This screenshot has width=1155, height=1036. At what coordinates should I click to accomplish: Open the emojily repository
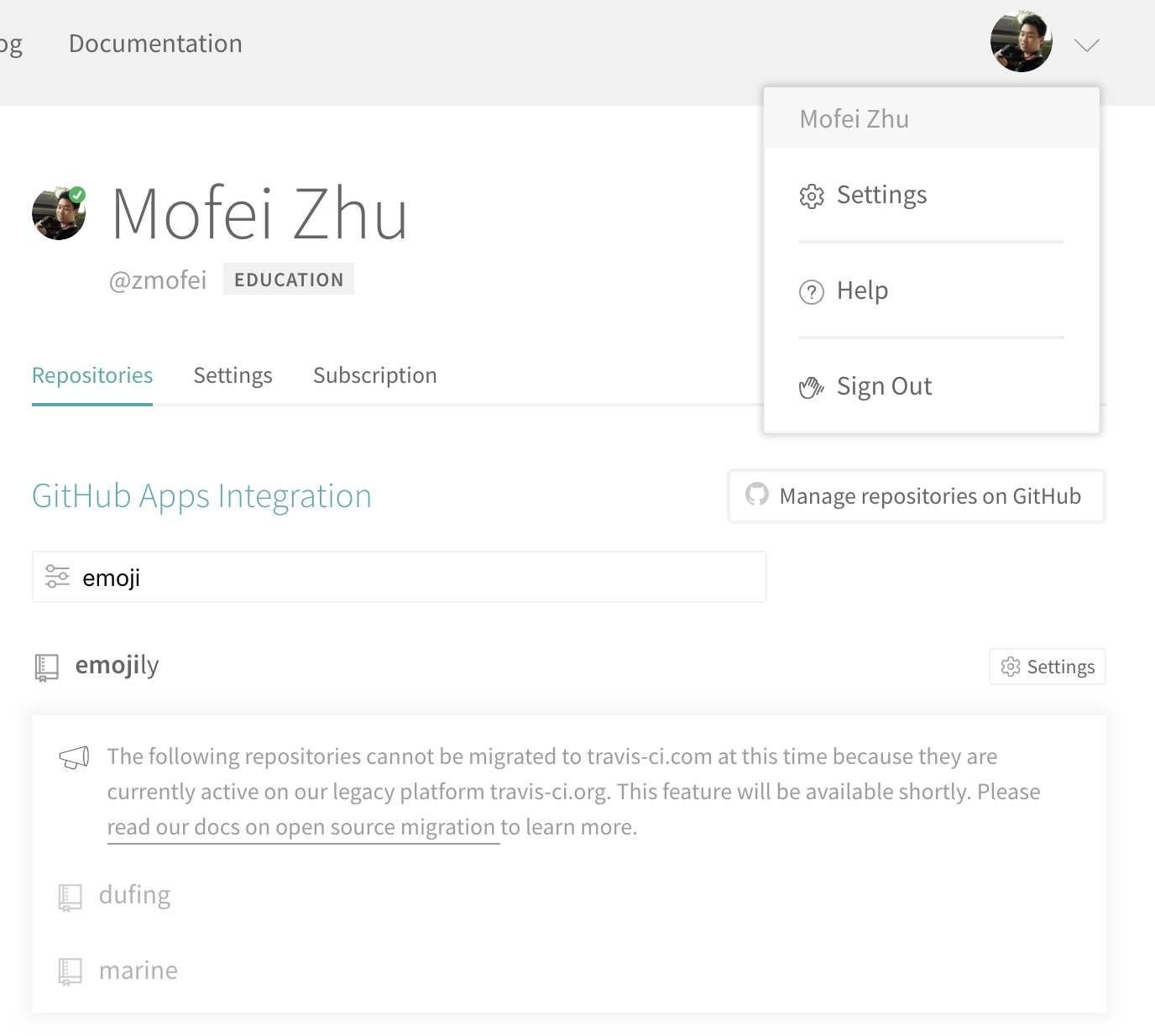(x=117, y=666)
